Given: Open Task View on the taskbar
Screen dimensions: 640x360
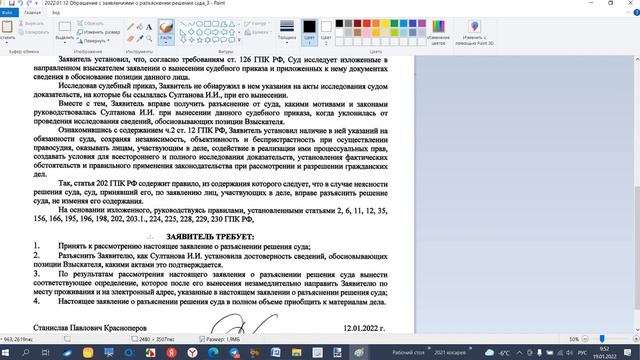Looking at the screenshot, I should click(x=46, y=352).
